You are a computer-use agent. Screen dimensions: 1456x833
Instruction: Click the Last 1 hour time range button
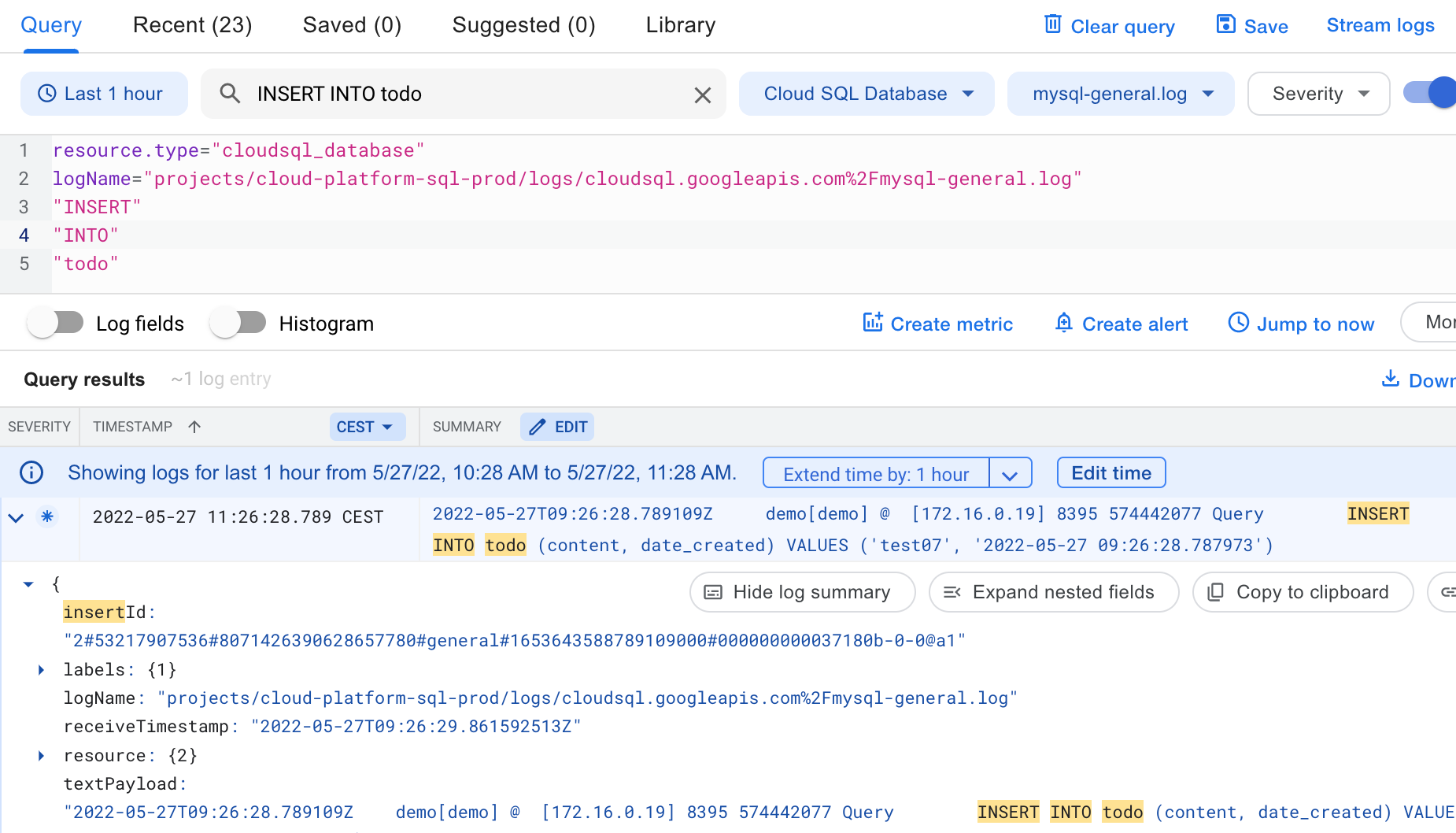point(104,94)
